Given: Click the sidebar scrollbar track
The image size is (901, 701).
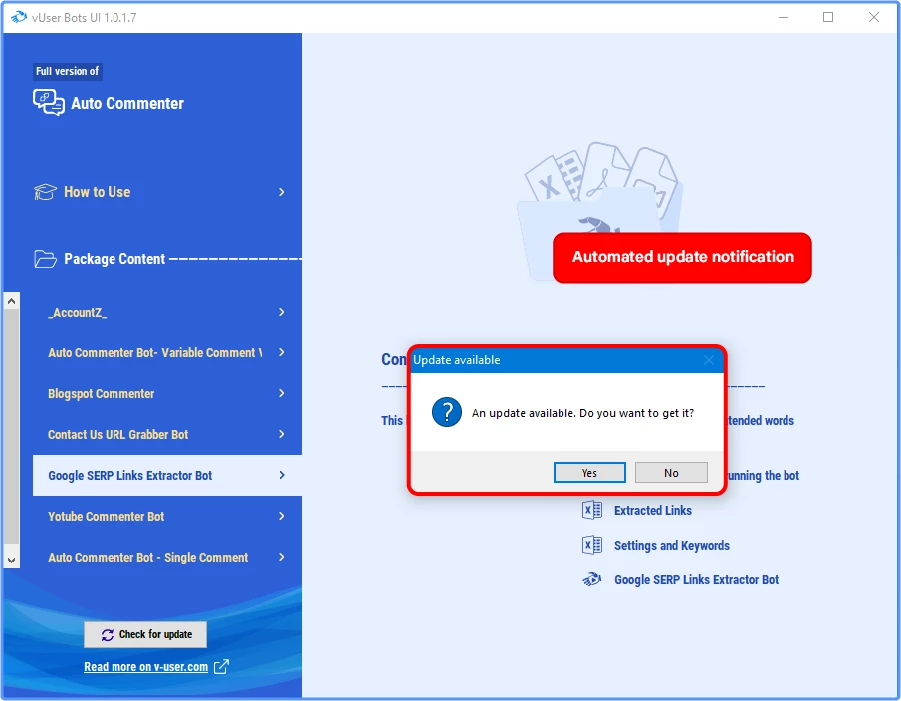Looking at the screenshot, I should pyautogui.click(x=11, y=426).
